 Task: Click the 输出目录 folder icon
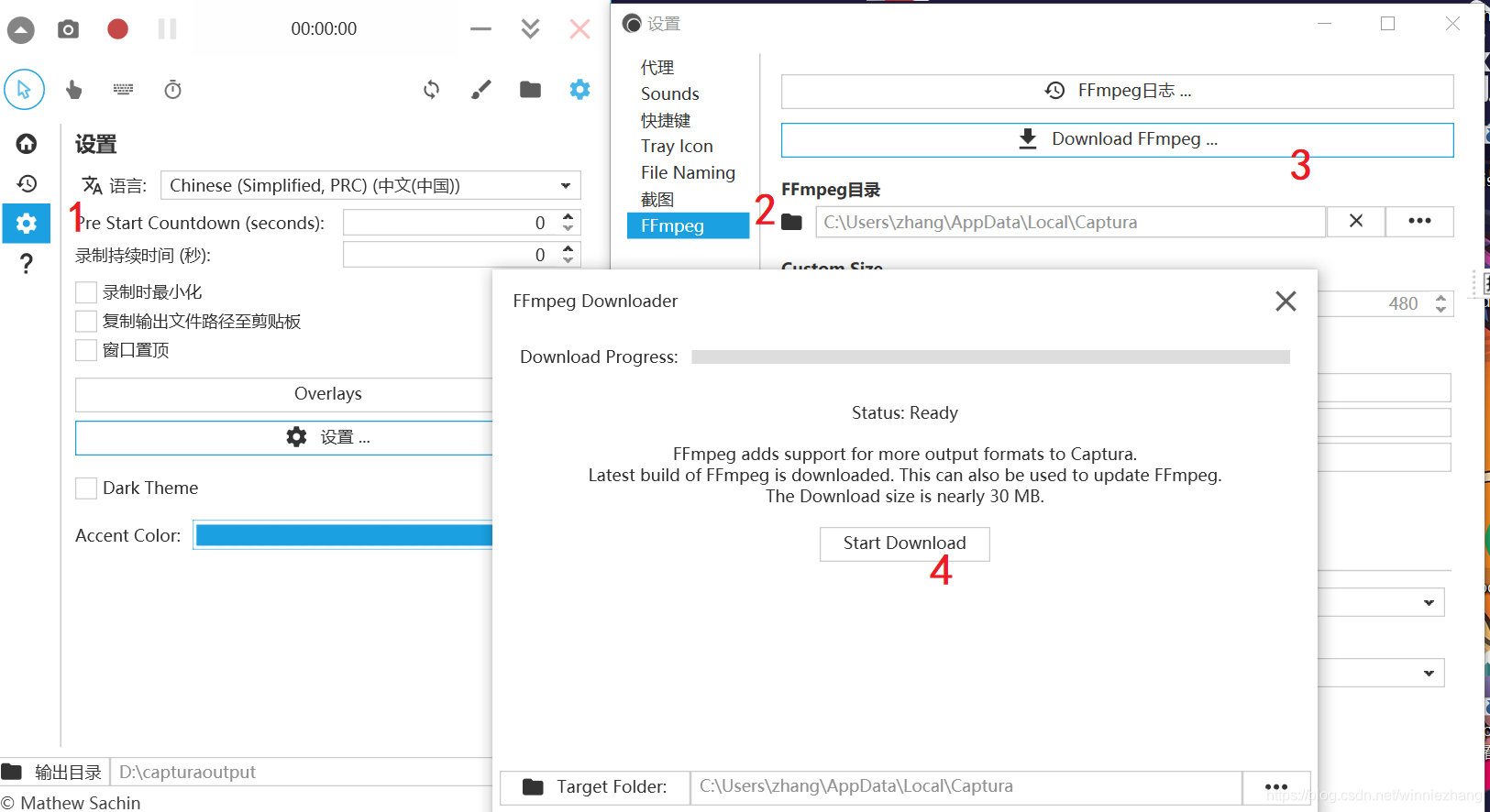tap(12, 772)
